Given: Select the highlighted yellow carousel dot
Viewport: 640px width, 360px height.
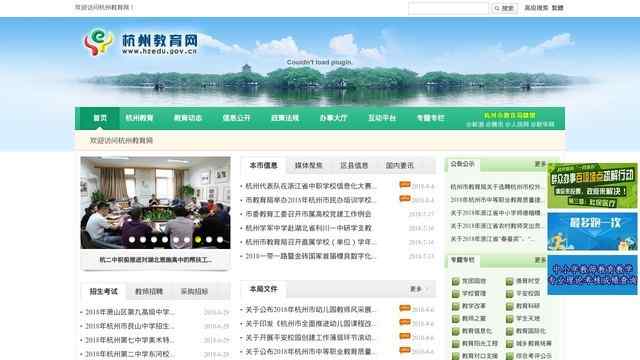Looking at the screenshot, I should pos(198,240).
